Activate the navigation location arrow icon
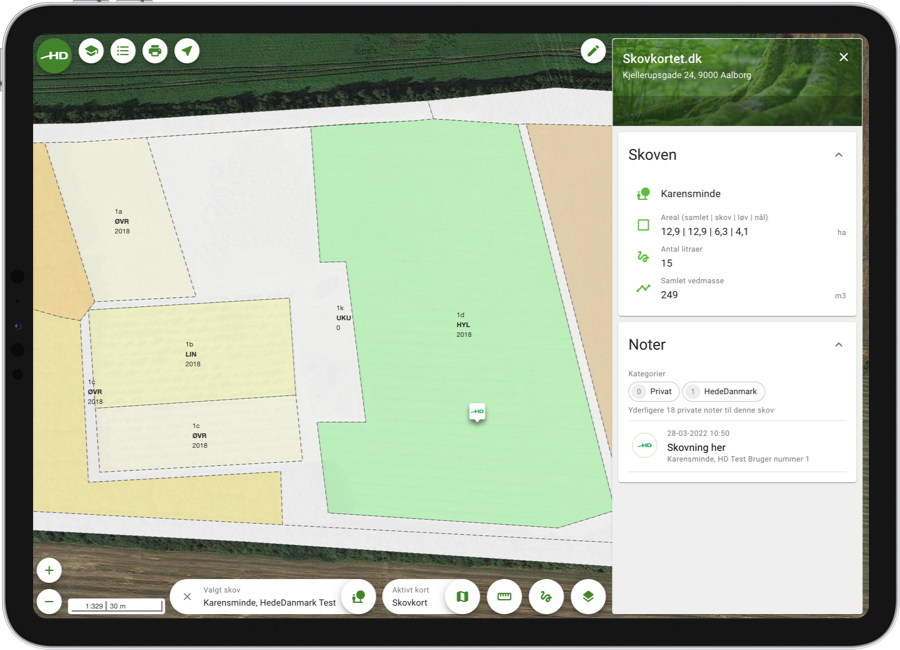900x650 pixels. tap(187, 51)
